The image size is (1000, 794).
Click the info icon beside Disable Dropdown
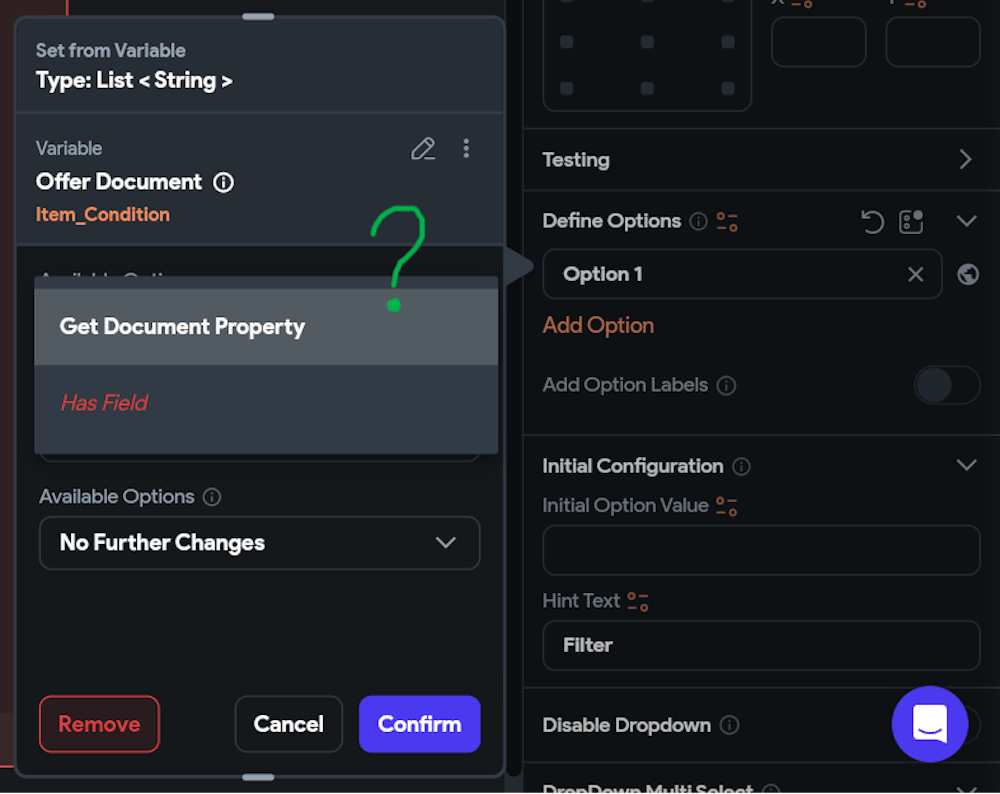pyautogui.click(x=730, y=725)
